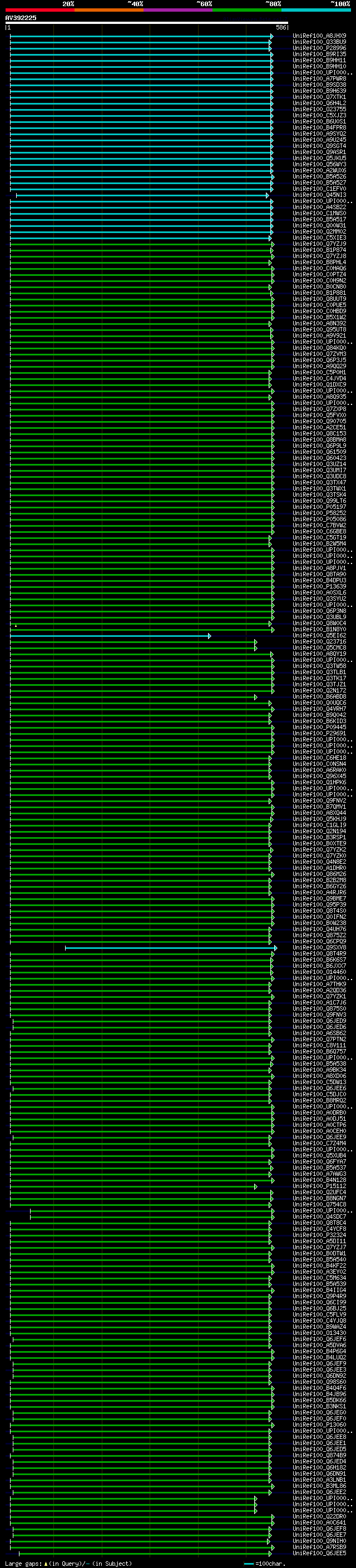Select hit label UniRef100_B6KID3
This screenshot has width=356, height=1568.
point(319,721)
